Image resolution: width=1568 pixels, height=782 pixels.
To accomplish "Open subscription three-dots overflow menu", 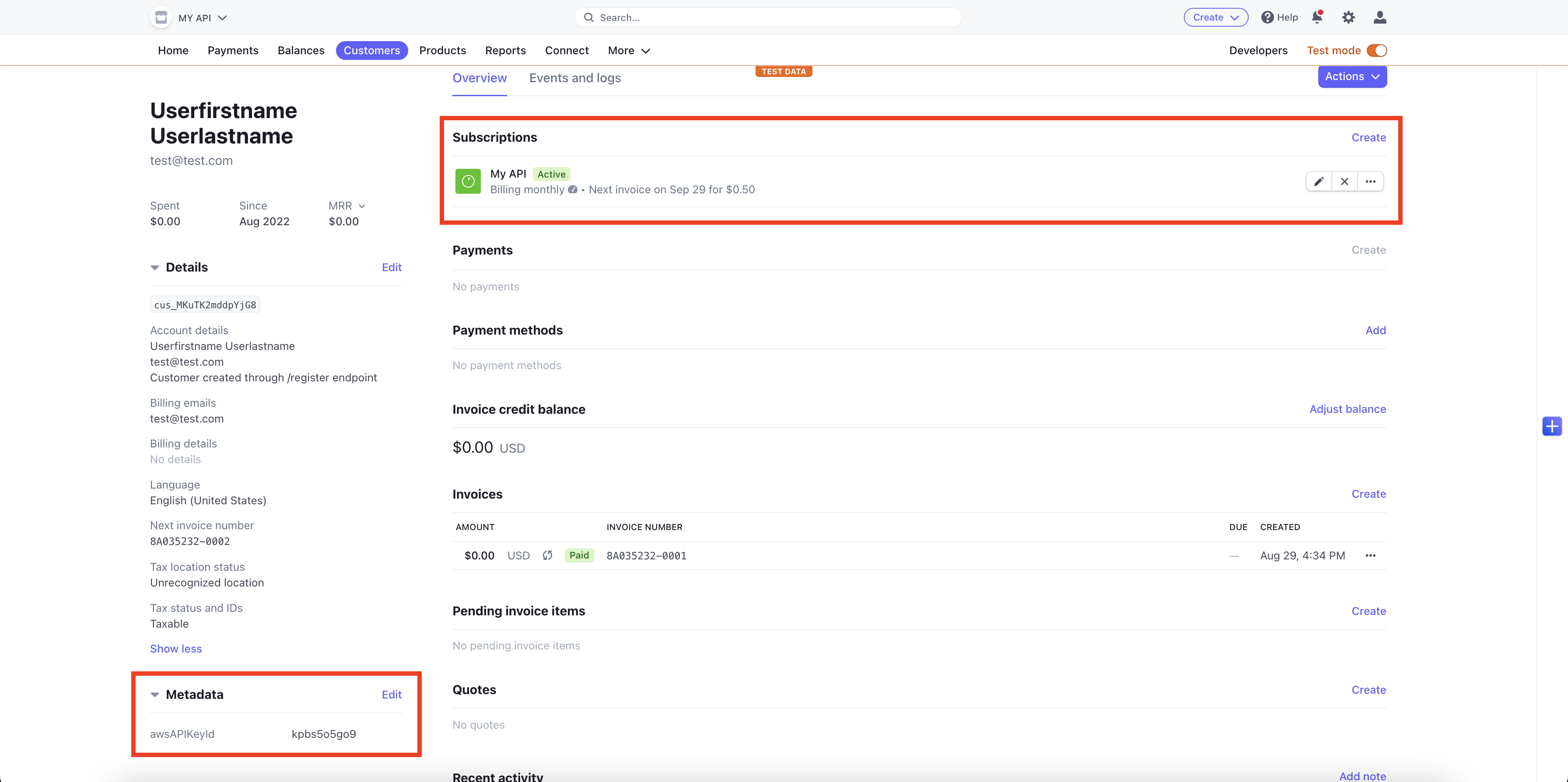I will 1370,182.
